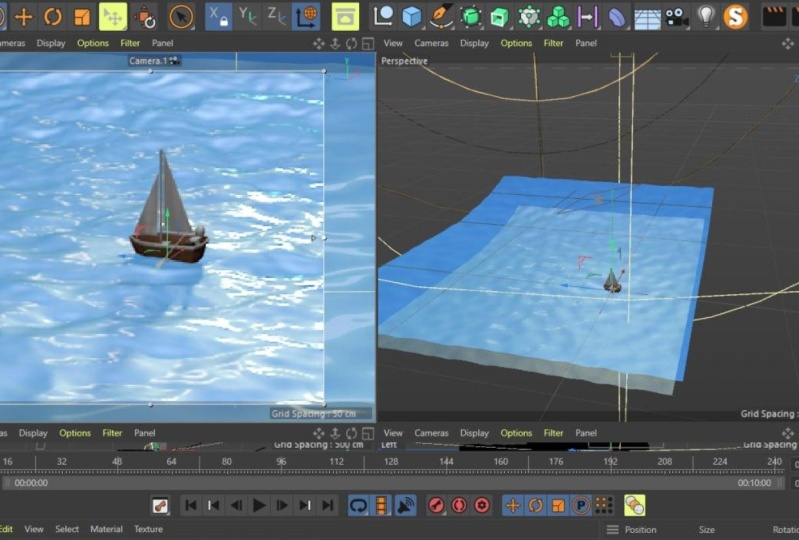799x540 pixels.
Task: Add a Cube primitive object
Action: click(412, 16)
